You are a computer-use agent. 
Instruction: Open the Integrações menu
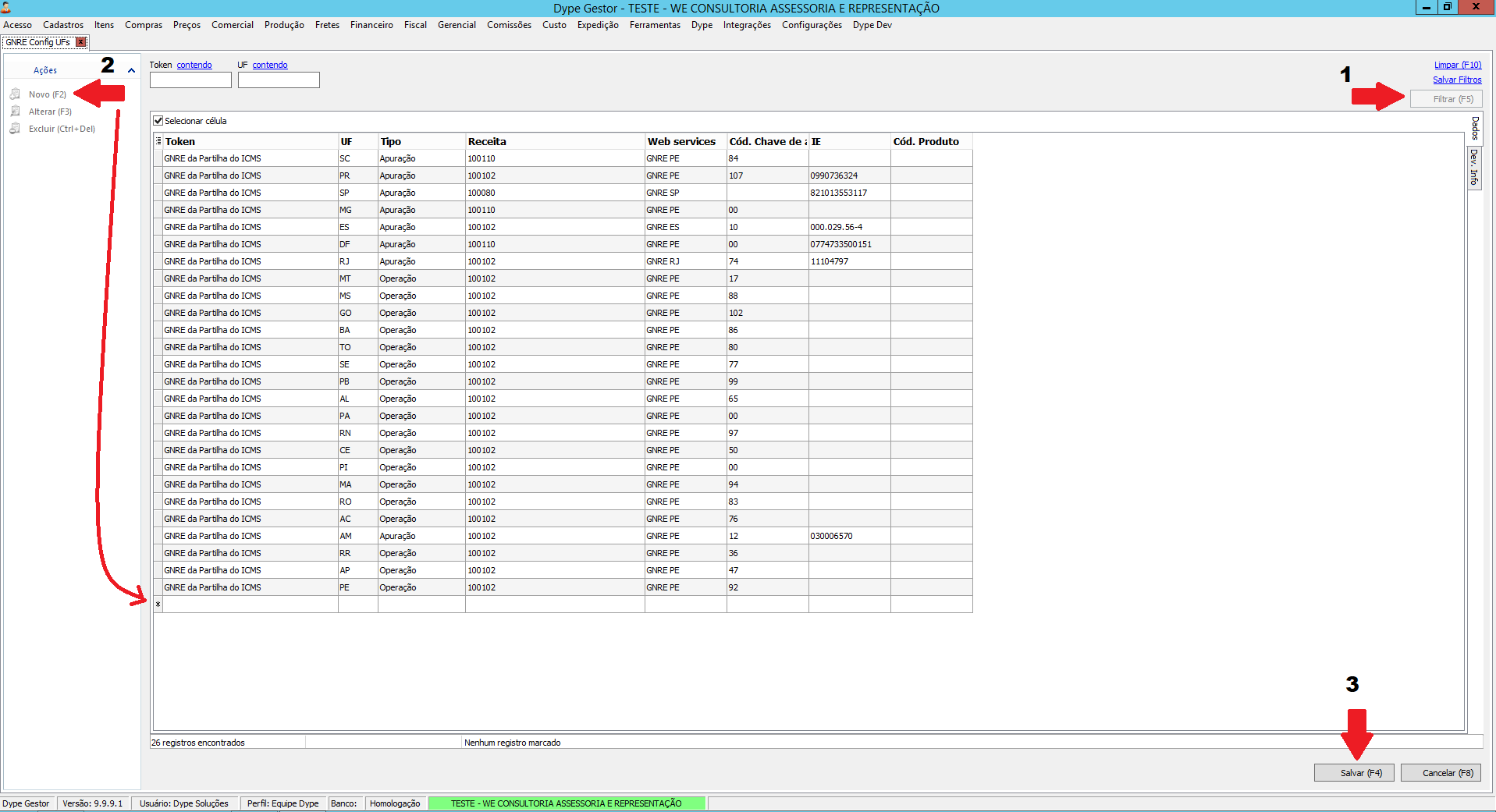[747, 25]
